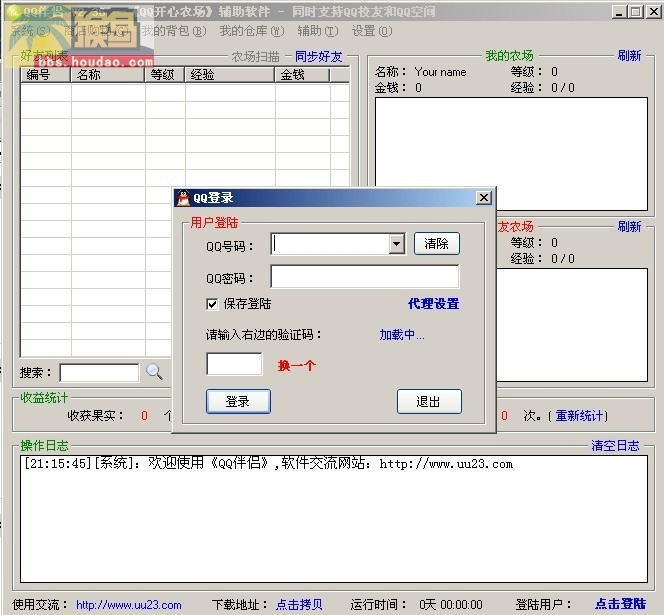This screenshot has width=664, height=615.
Task: Click the 点击拷贝 download link
Action: [x=299, y=604]
